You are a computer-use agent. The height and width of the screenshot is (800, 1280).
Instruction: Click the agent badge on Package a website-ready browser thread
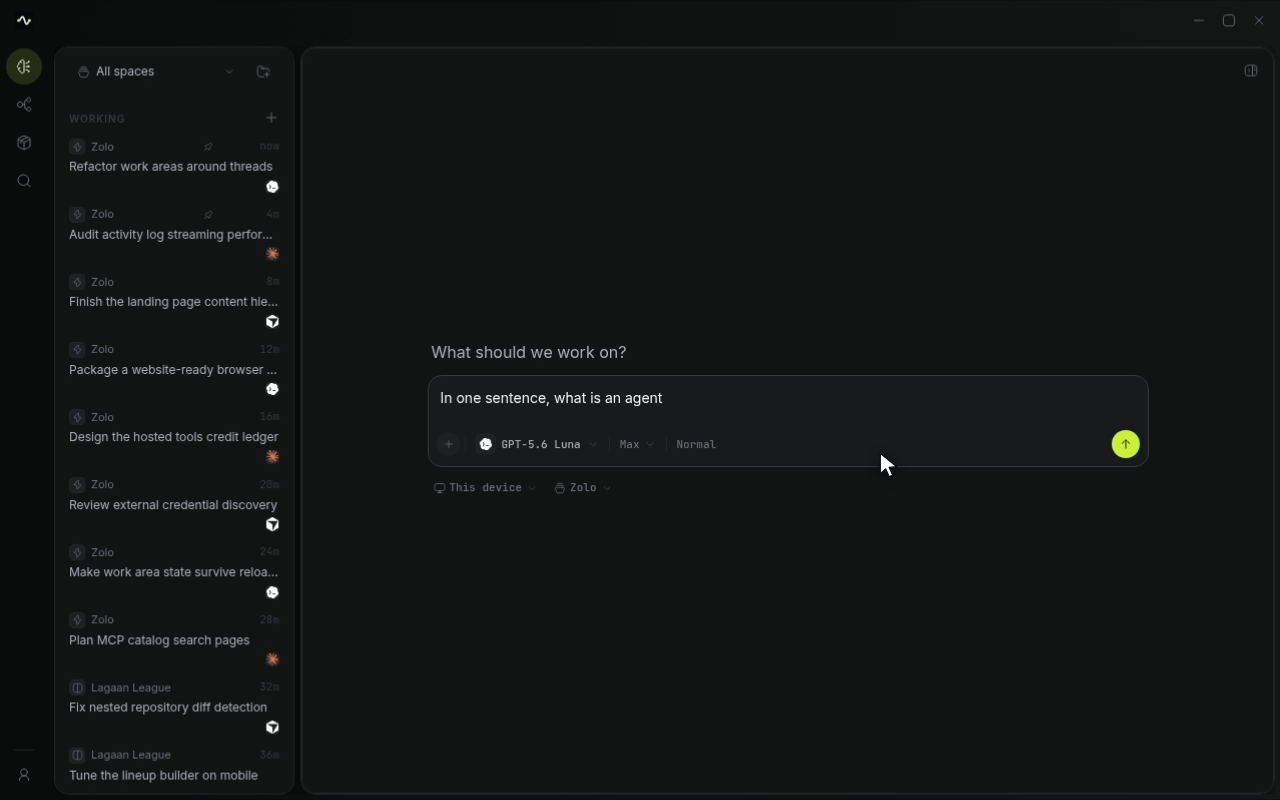tap(272, 389)
